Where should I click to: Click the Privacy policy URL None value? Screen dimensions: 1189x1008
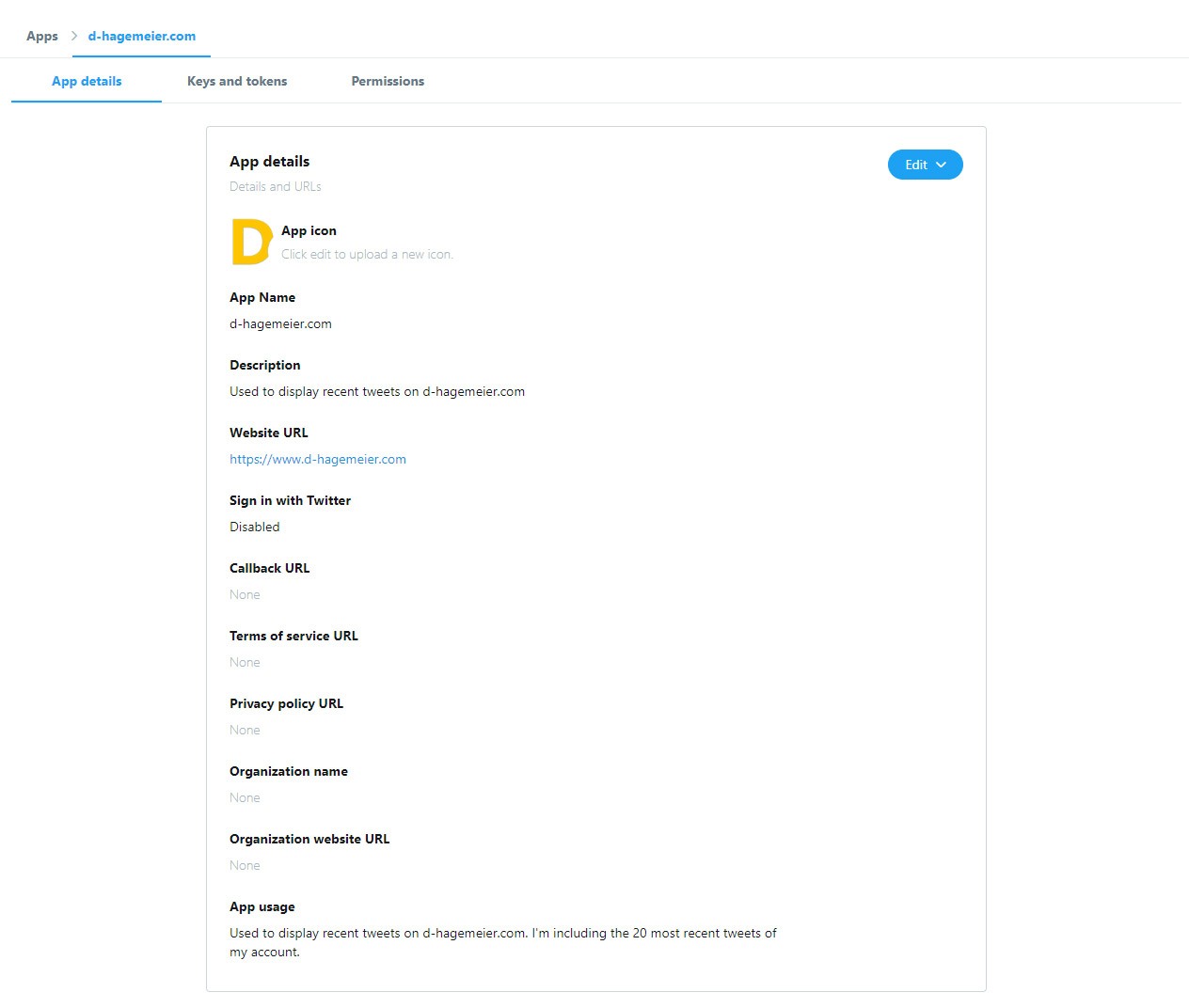(x=245, y=730)
